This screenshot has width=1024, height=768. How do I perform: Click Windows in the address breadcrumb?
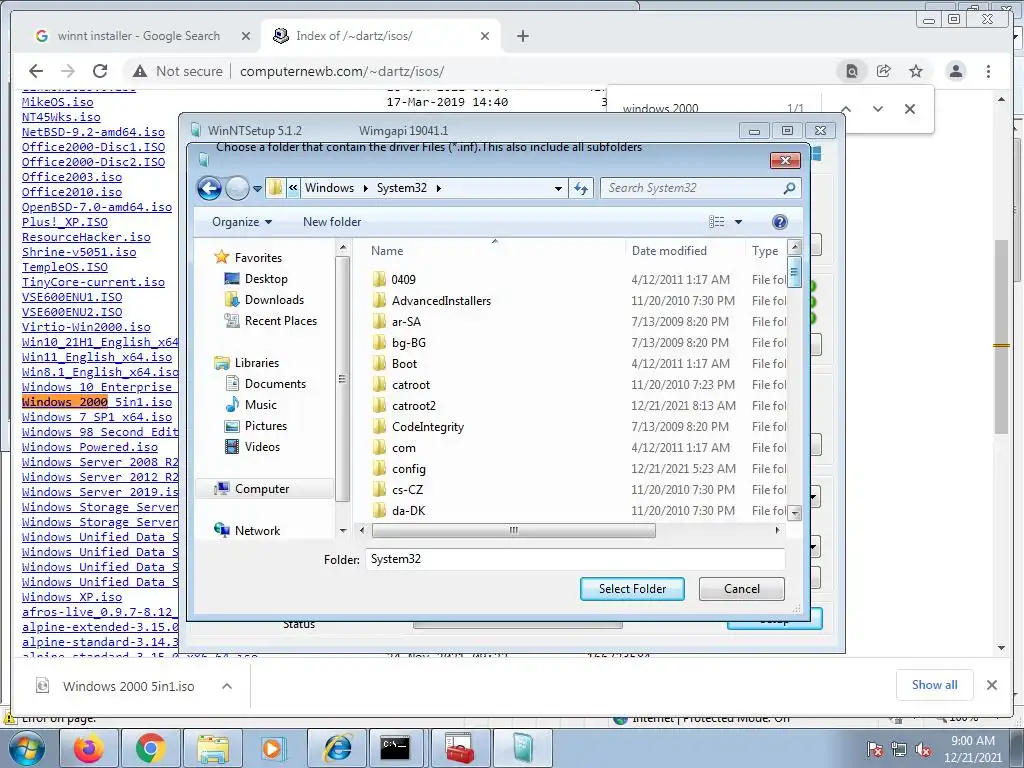[x=329, y=188]
